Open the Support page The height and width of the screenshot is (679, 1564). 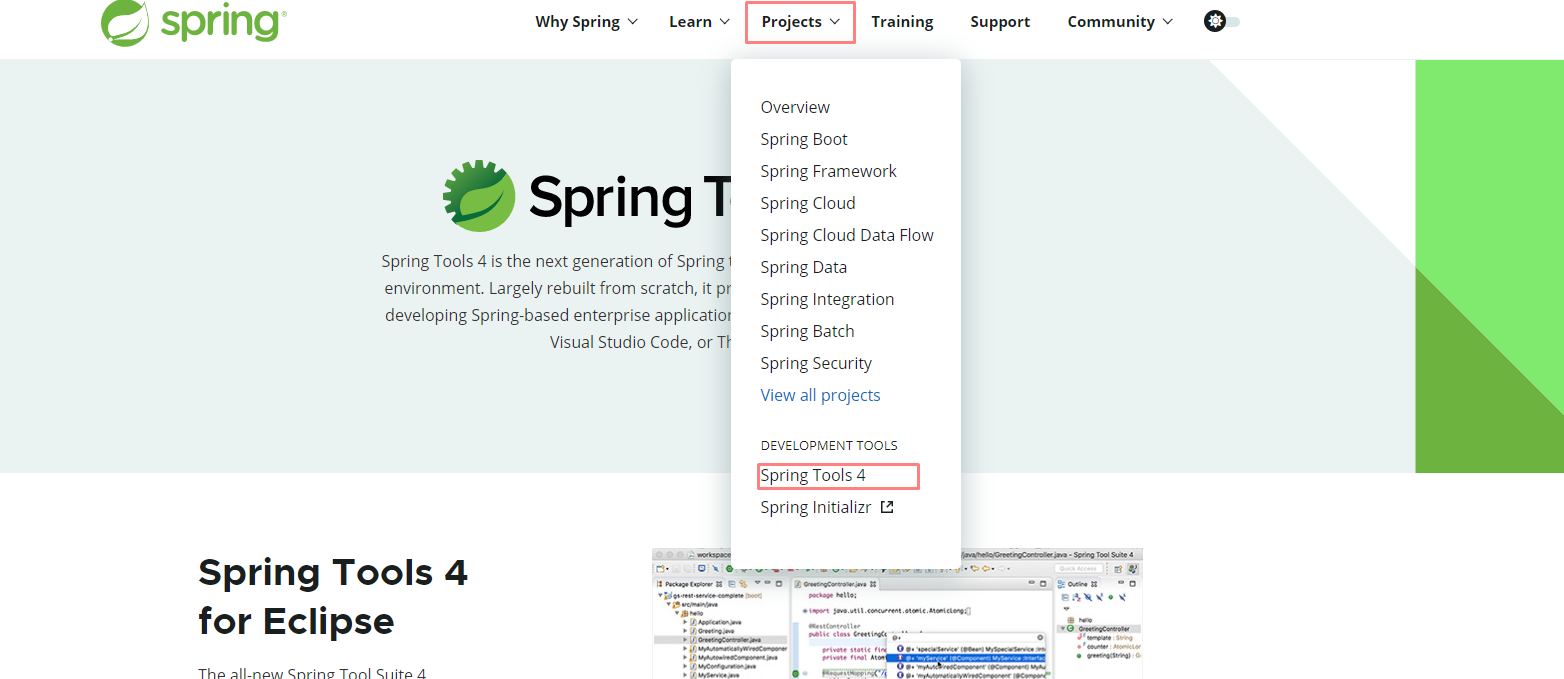pos(1000,22)
